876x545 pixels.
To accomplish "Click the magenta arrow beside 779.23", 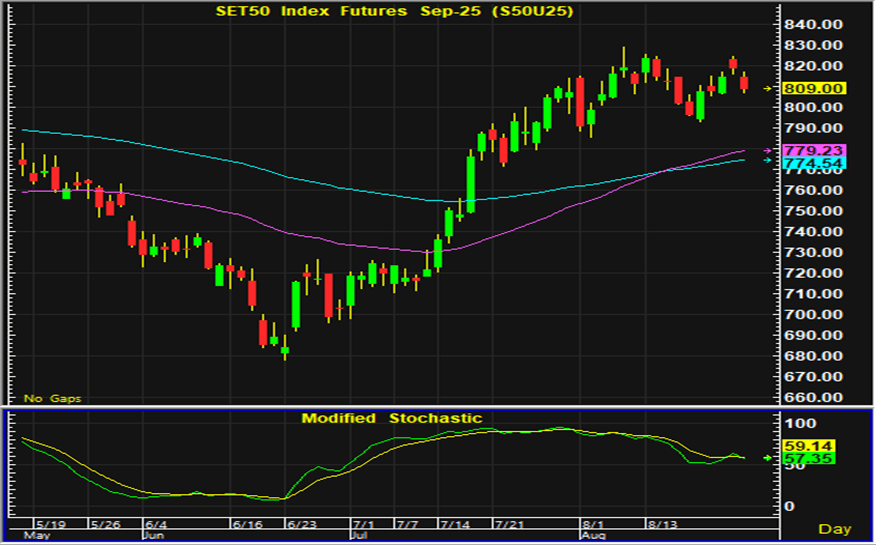I will tap(767, 150).
